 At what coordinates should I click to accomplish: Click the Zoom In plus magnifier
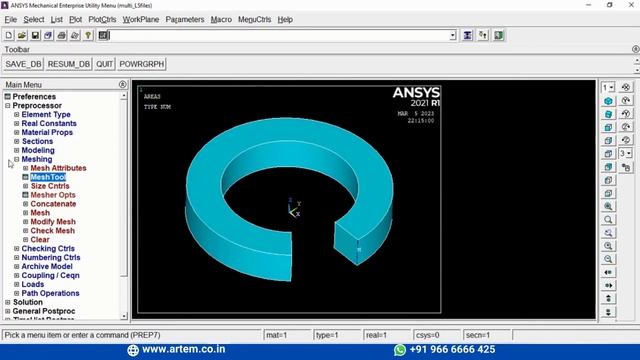(x=608, y=246)
